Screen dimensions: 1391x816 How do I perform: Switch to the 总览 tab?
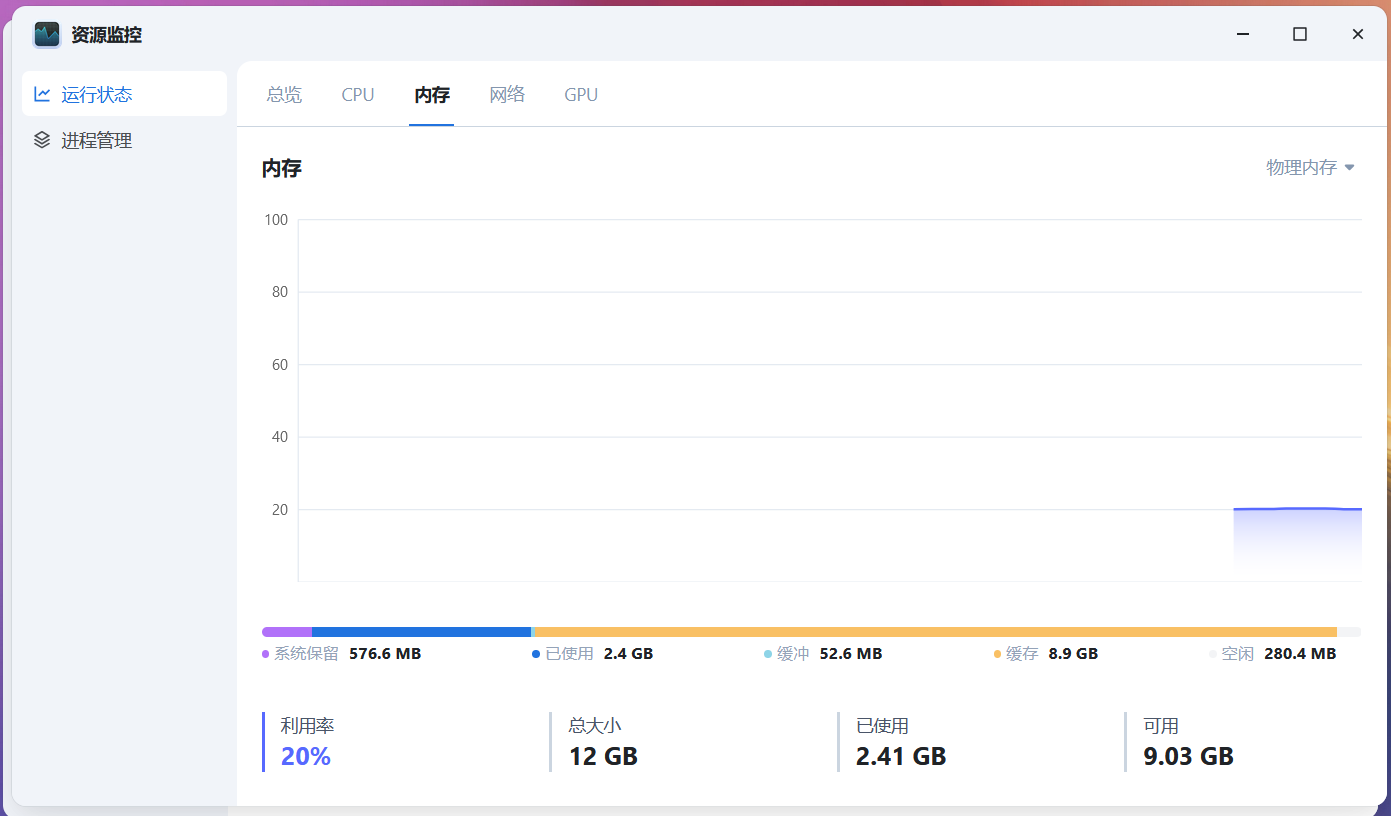point(284,95)
